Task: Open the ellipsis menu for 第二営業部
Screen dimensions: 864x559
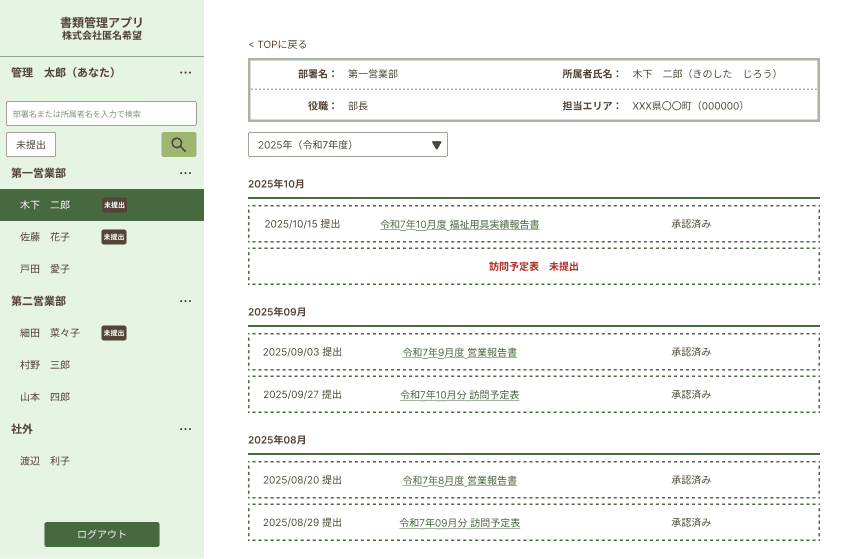Action: coord(185,301)
